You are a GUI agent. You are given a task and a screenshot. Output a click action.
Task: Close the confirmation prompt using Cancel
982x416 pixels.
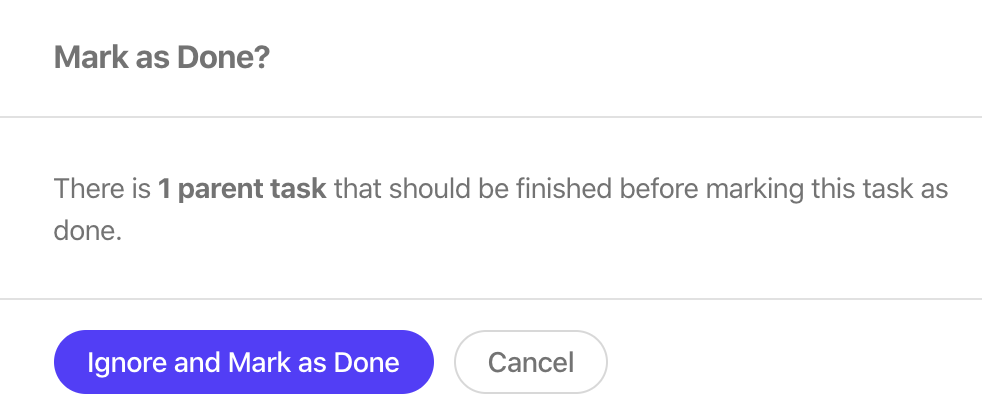click(x=530, y=362)
